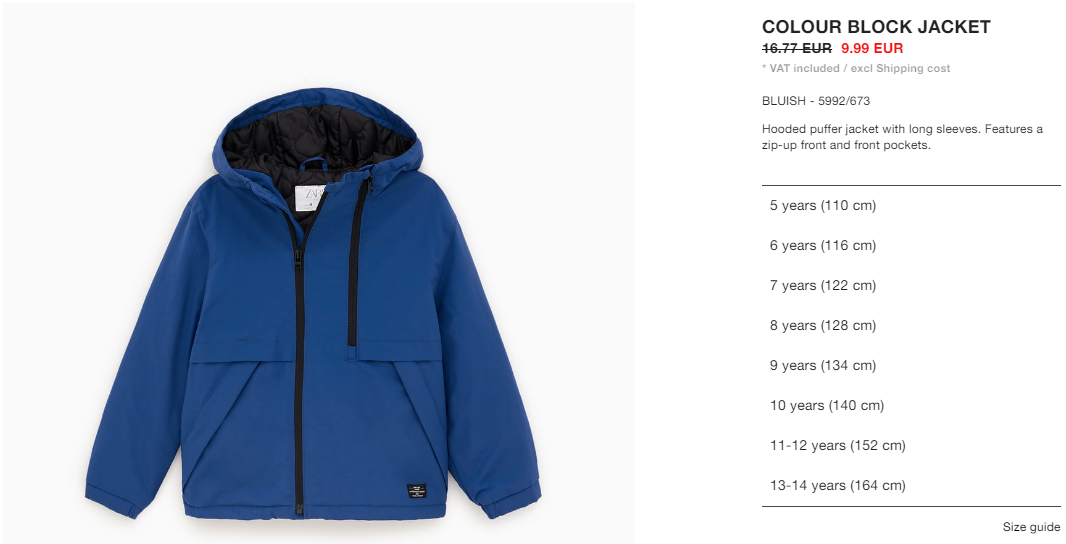Click the black label patch on jacket

416,491
